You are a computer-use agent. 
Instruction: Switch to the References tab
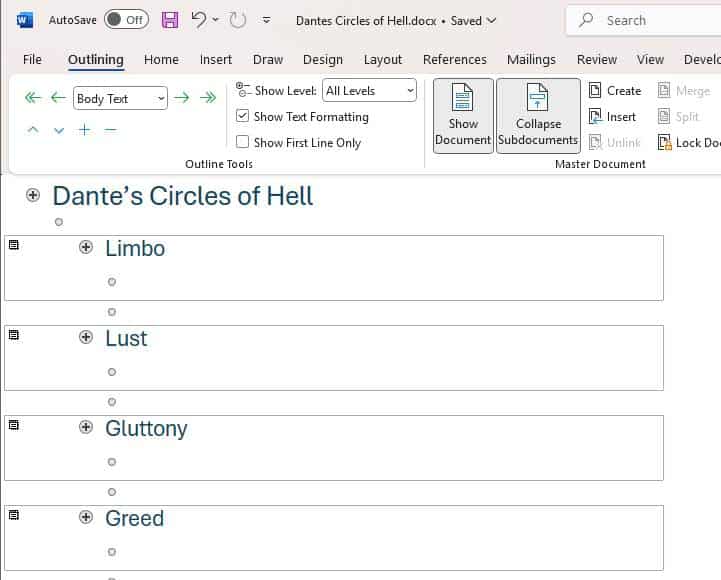454,60
